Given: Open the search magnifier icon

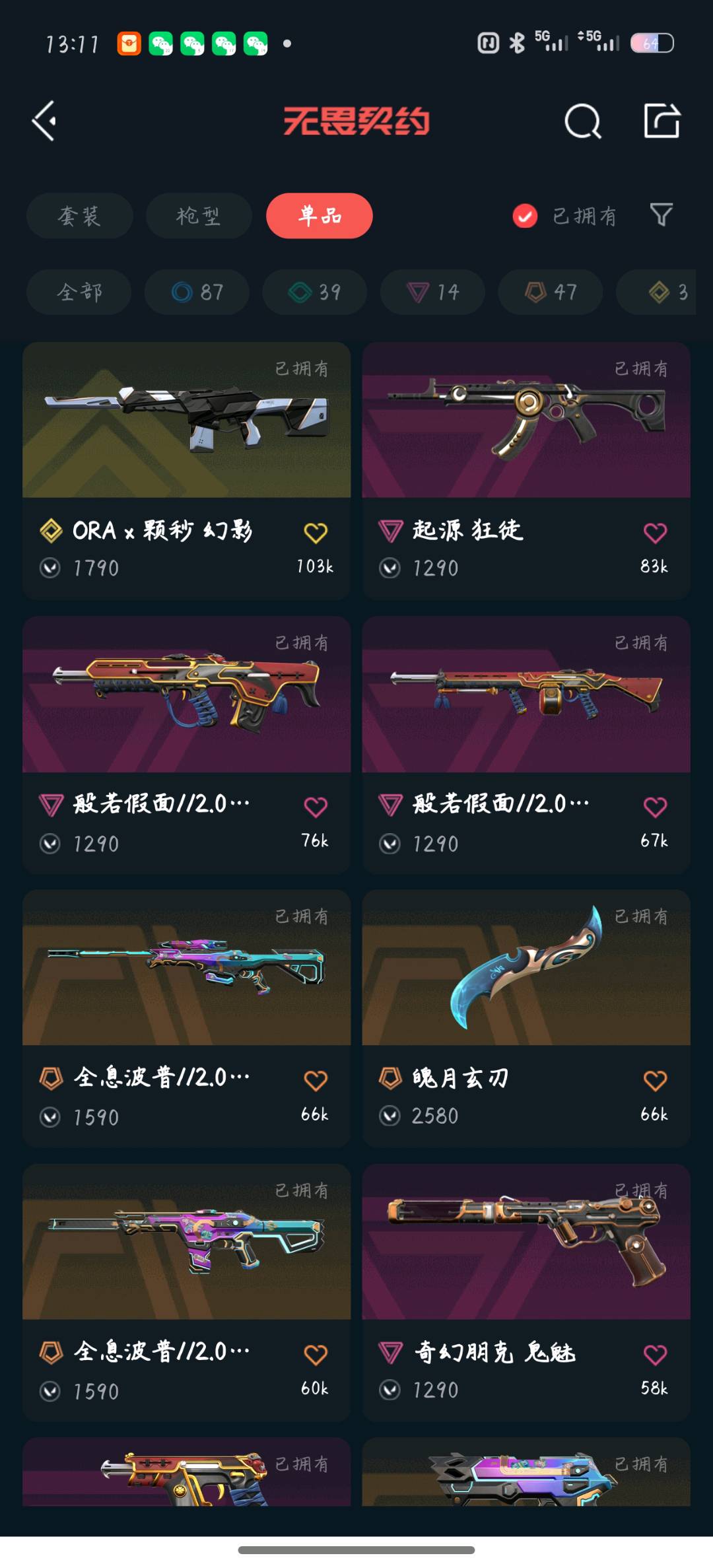Looking at the screenshot, I should [583, 121].
